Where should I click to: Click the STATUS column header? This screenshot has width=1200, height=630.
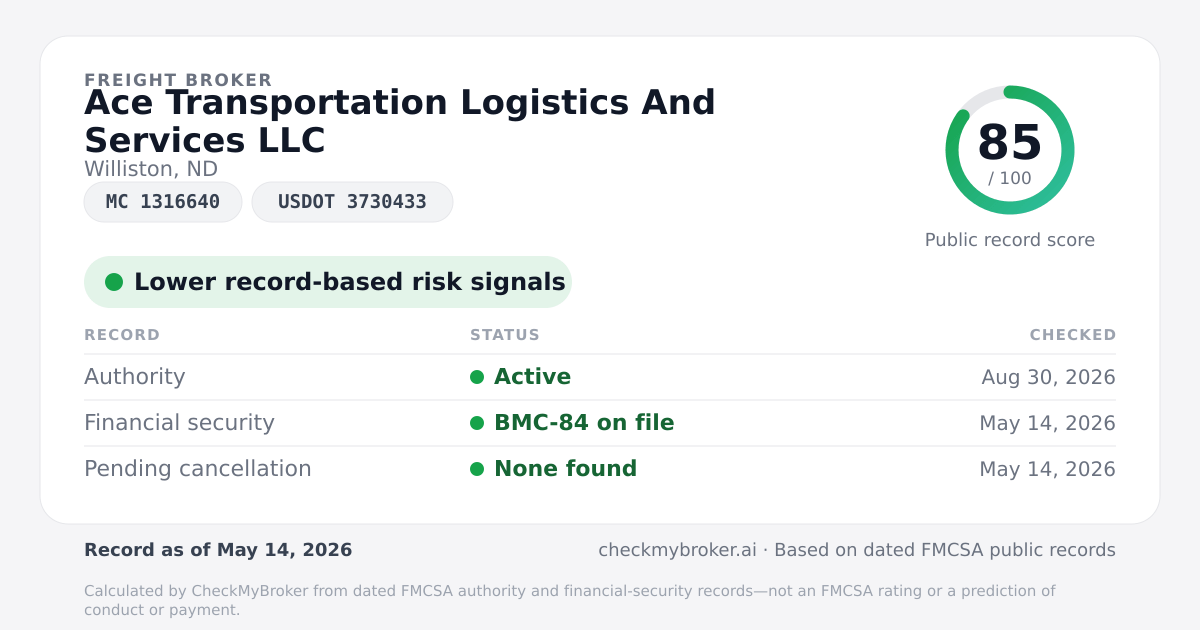(x=505, y=335)
